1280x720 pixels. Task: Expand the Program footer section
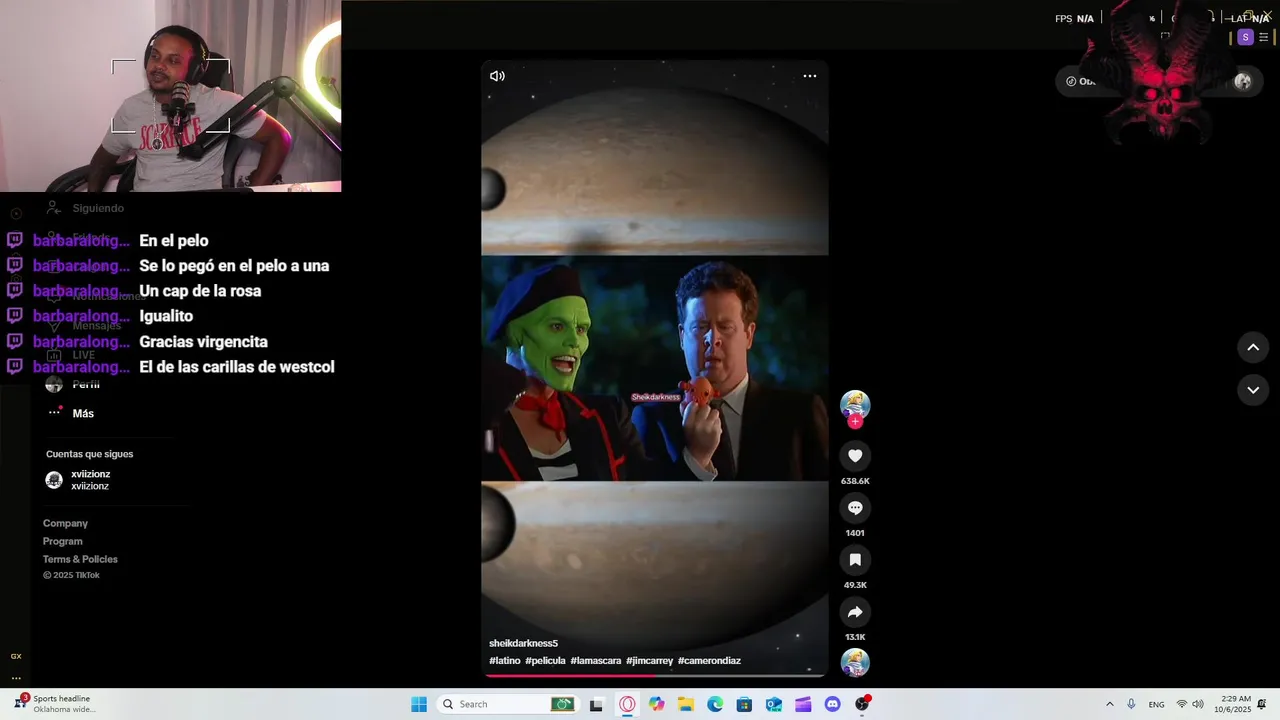tap(63, 541)
